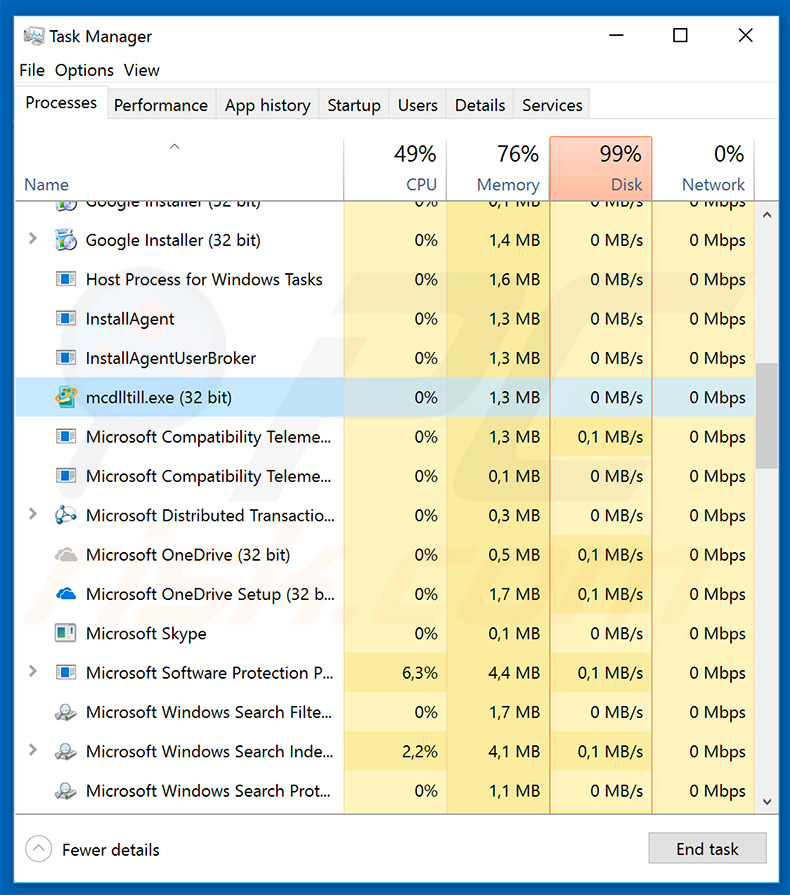Click the InstallAgentUserBroker process icon
The width and height of the screenshot is (790, 895).
[66, 358]
